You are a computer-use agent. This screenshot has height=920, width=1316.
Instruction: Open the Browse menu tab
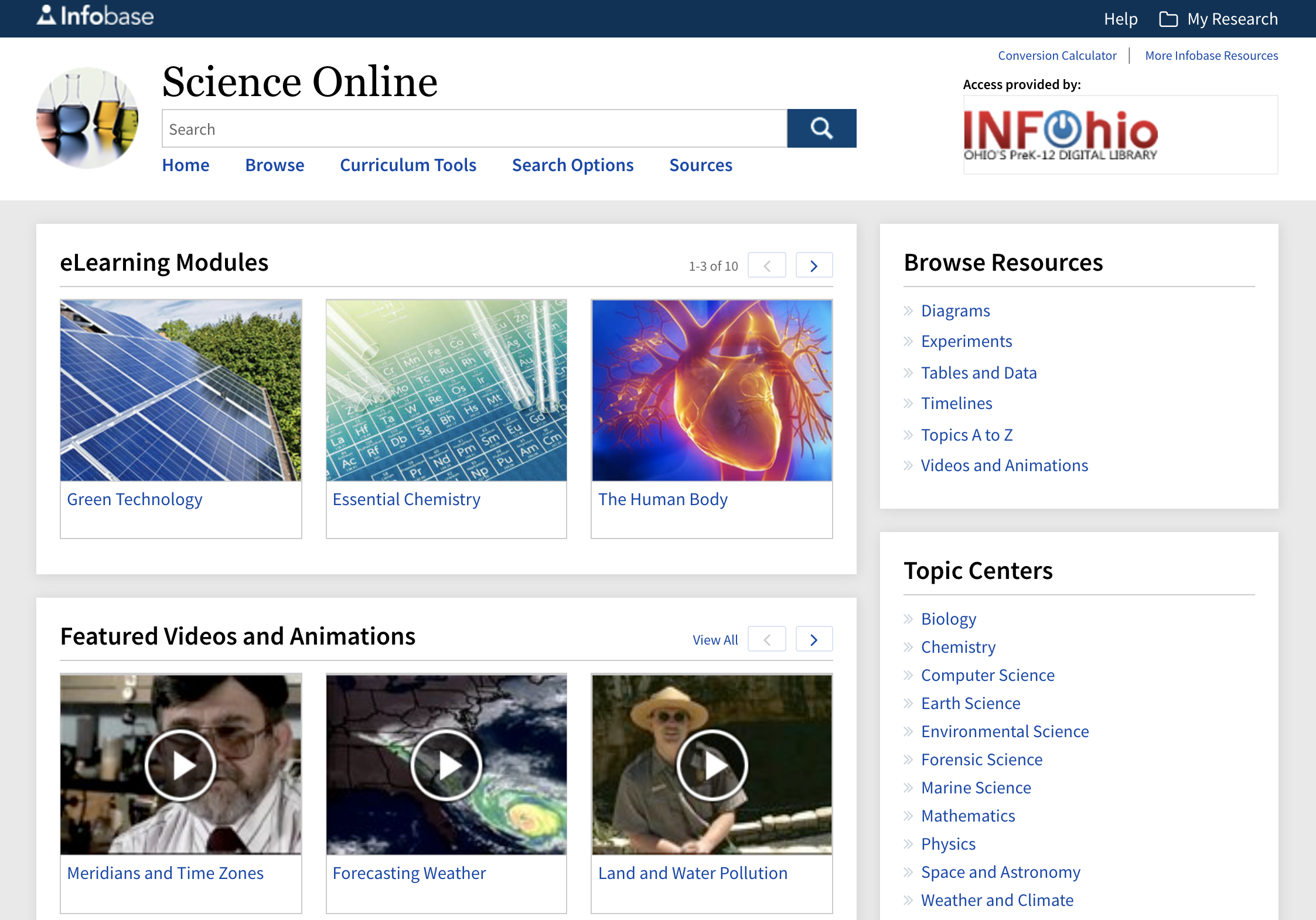click(275, 164)
